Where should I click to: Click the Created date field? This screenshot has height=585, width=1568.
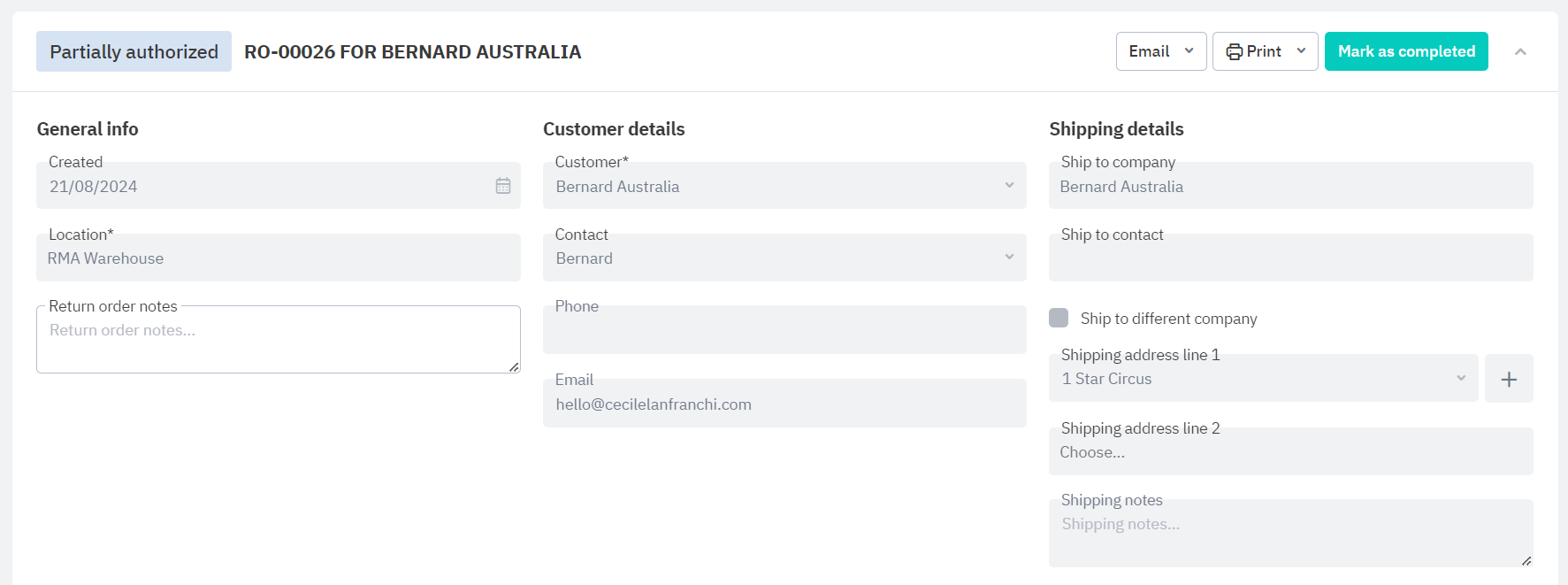[265, 187]
